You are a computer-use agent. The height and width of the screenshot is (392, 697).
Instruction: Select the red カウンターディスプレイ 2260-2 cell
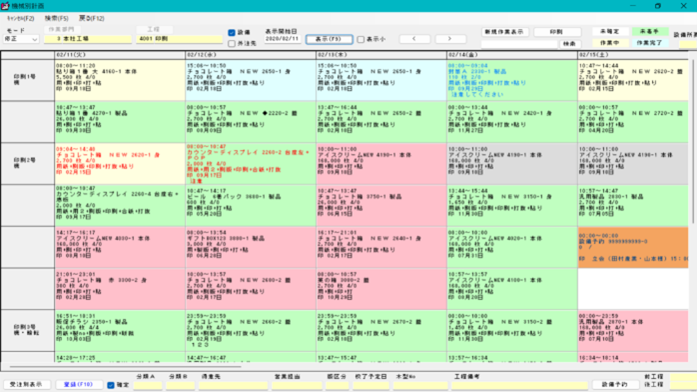[x=251, y=164]
